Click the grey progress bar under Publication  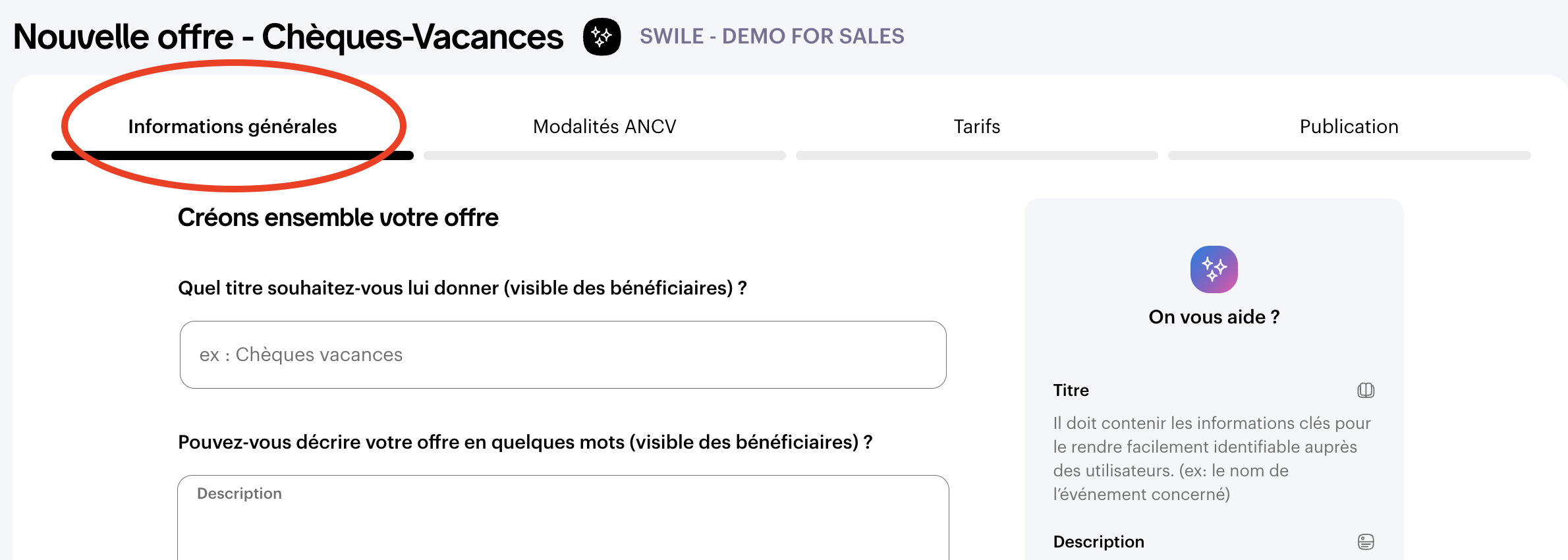tap(1349, 155)
